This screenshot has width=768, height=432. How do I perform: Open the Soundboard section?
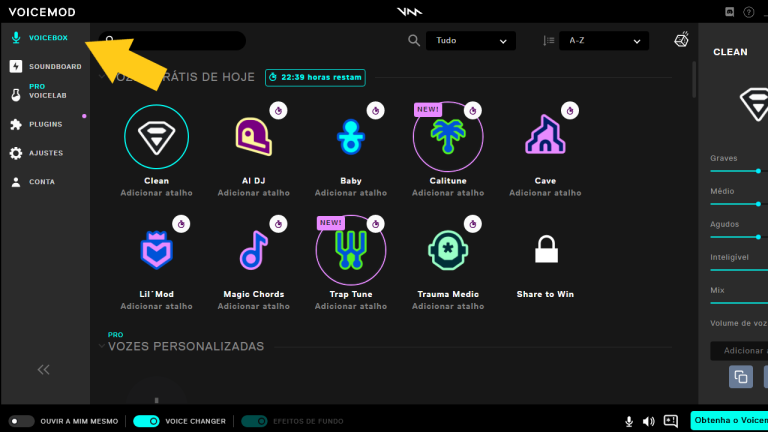point(45,67)
